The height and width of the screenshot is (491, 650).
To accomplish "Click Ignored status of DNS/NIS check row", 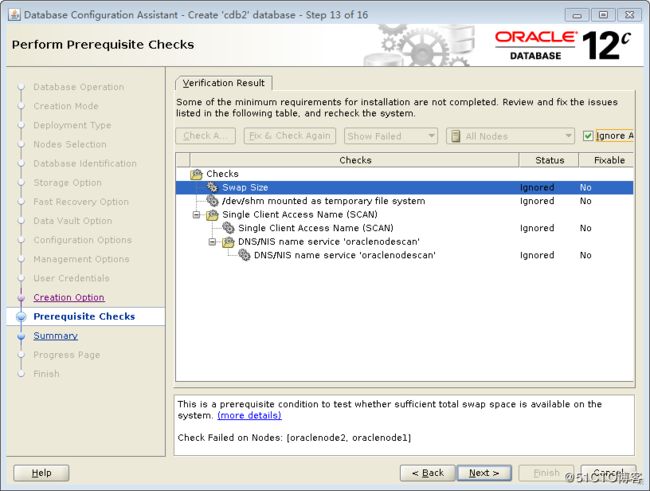I will [537, 255].
